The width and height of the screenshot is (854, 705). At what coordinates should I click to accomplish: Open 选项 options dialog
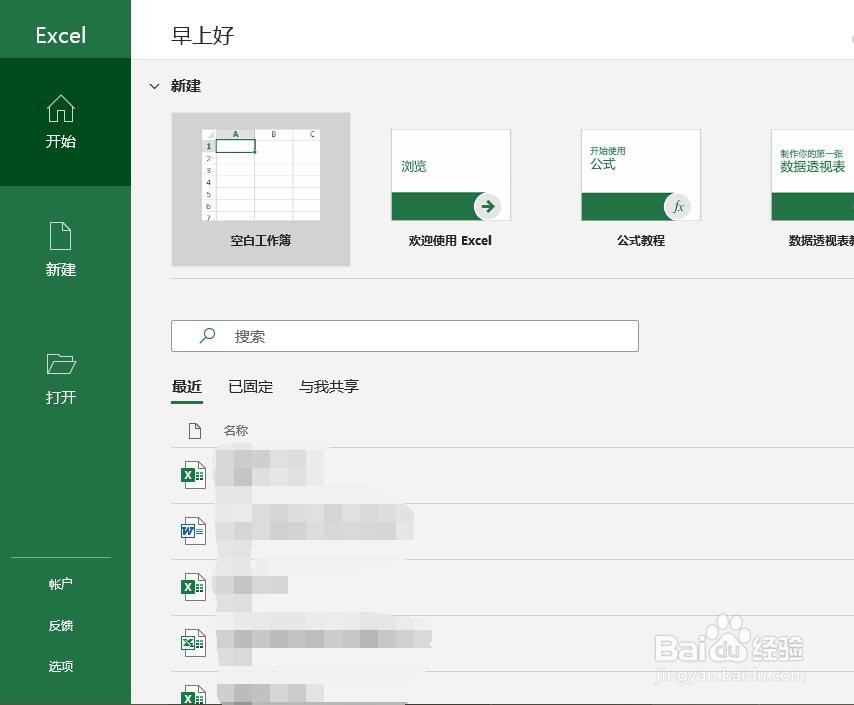(x=60, y=666)
